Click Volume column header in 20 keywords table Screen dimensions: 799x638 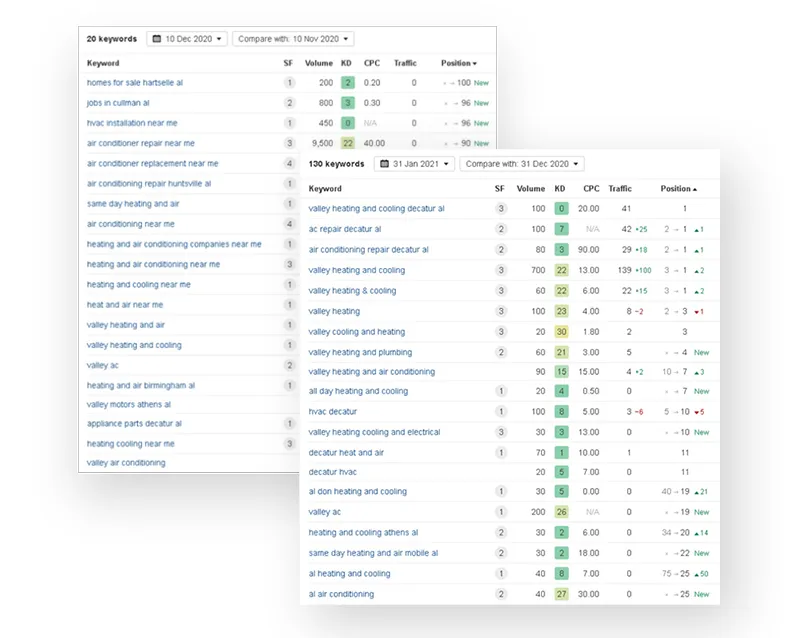click(x=318, y=63)
